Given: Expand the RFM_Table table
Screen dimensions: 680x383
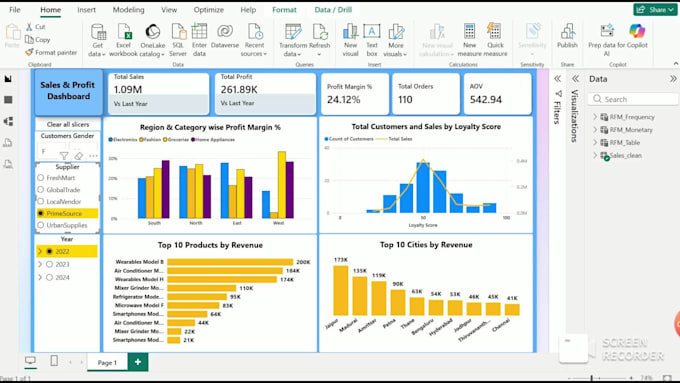Looking at the screenshot, I should (595, 142).
